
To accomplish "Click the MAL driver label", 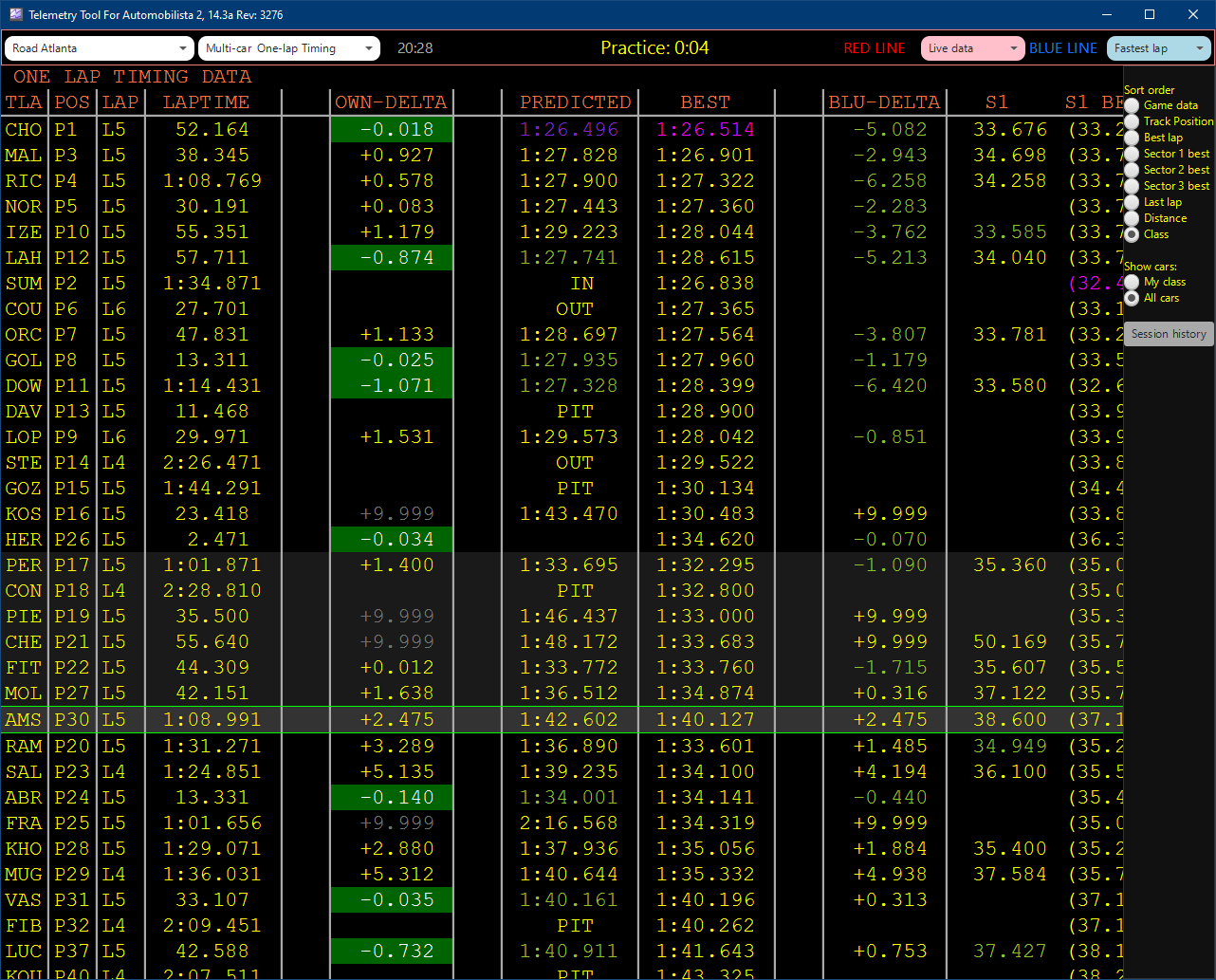I will [24, 156].
